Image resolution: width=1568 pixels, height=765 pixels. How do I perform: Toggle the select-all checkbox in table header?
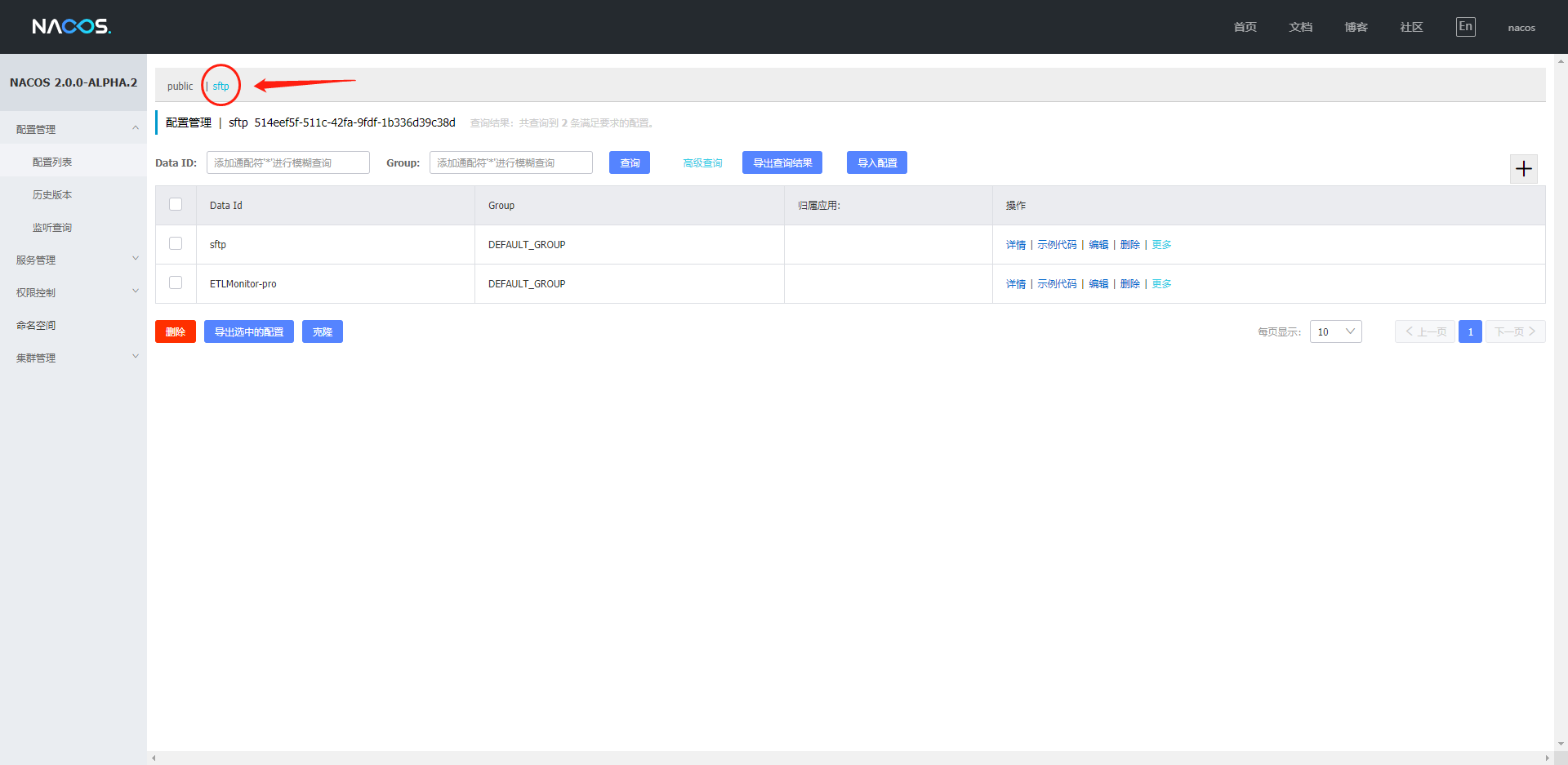point(176,204)
